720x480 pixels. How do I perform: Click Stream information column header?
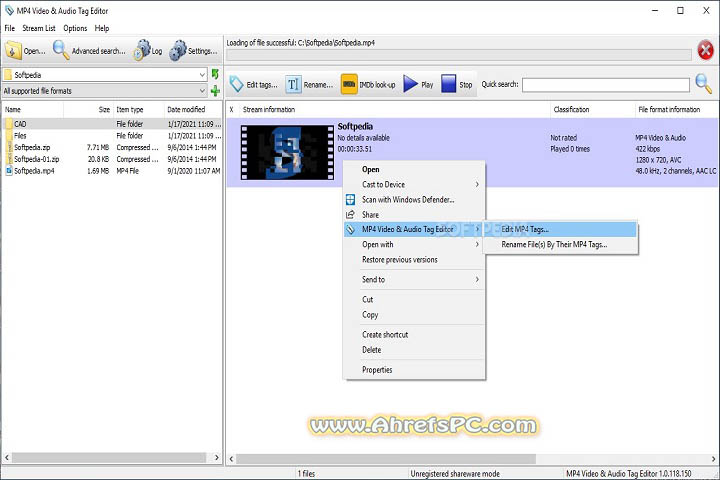pos(394,109)
